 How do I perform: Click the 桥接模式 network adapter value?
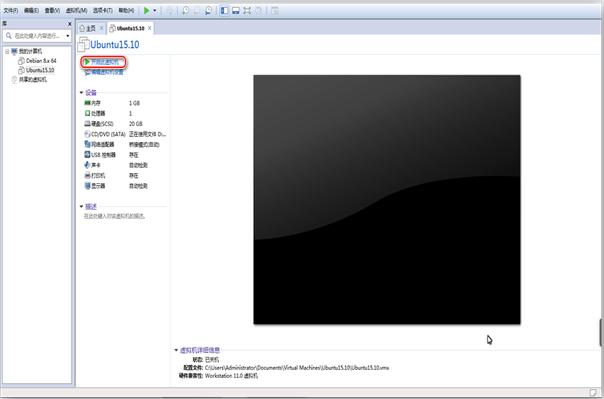[144, 144]
